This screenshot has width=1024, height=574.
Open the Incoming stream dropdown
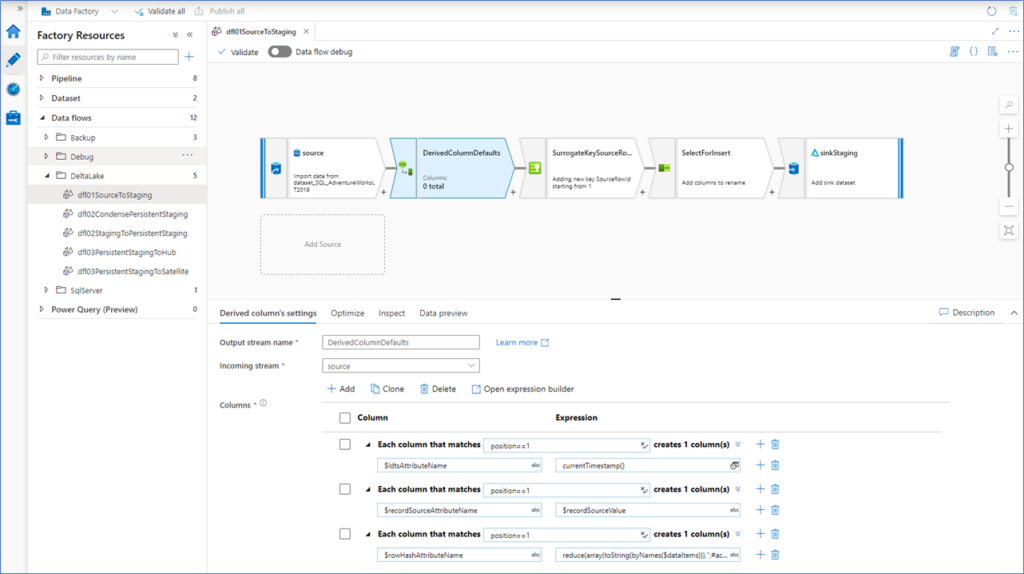[x=402, y=366]
